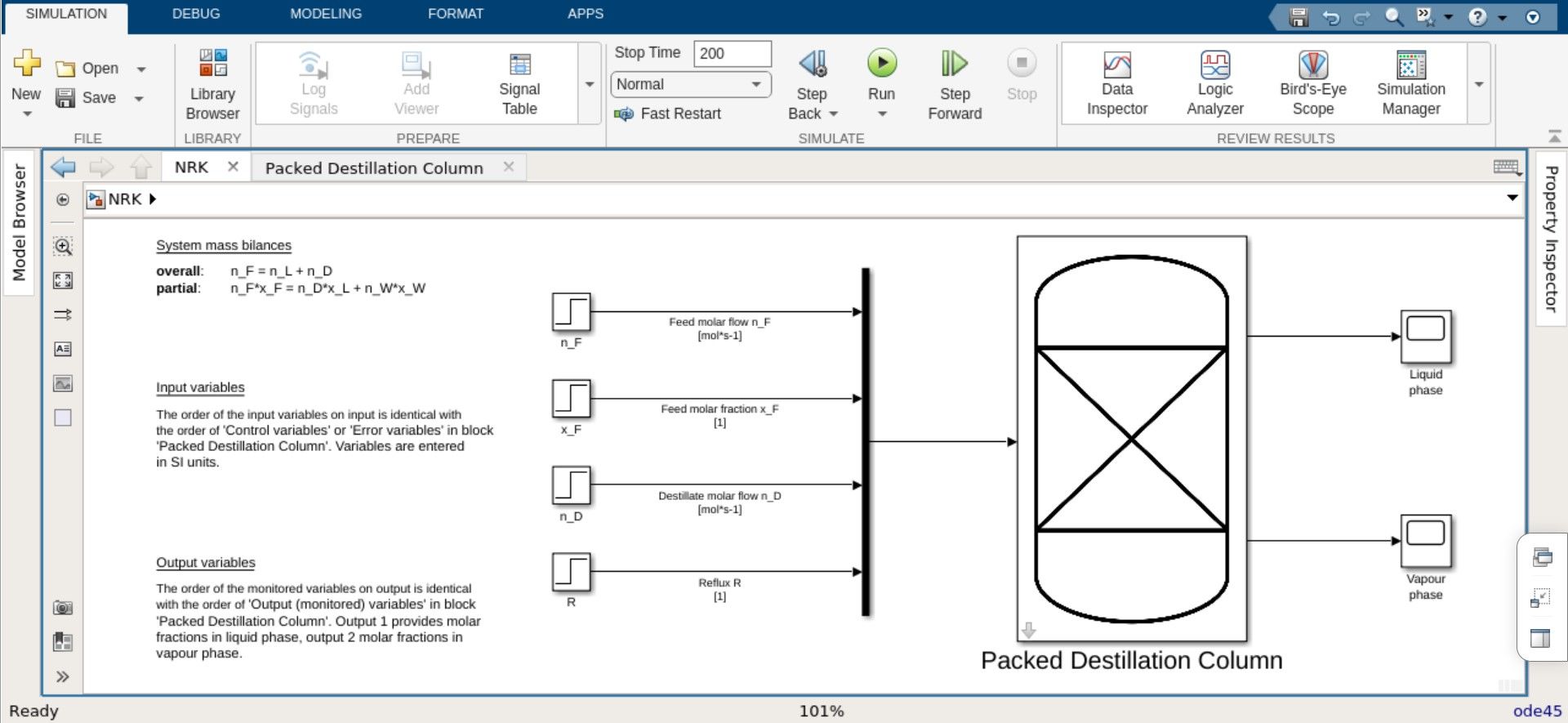Expand the Prepare gallery dropdown
This screenshot has height=723, width=1568.
click(590, 84)
